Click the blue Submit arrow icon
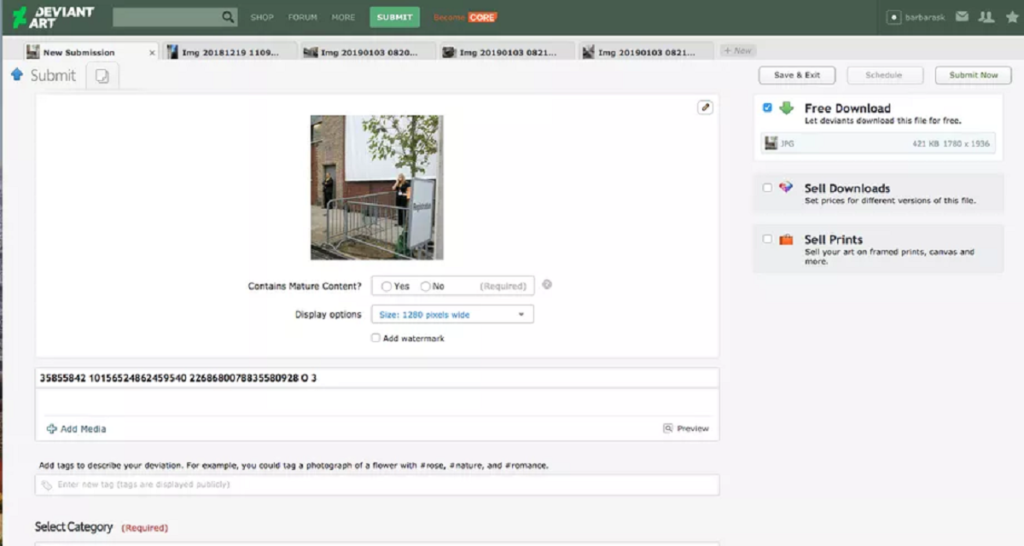Viewport: 1024px width, 546px height. pyautogui.click(x=17, y=75)
